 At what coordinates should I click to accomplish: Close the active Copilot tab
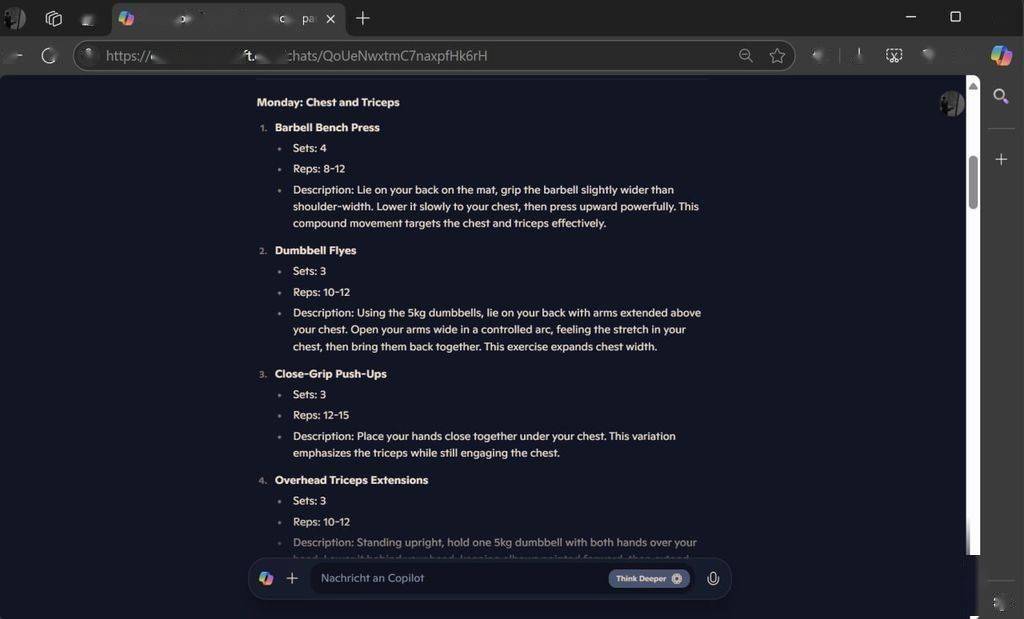[330, 19]
